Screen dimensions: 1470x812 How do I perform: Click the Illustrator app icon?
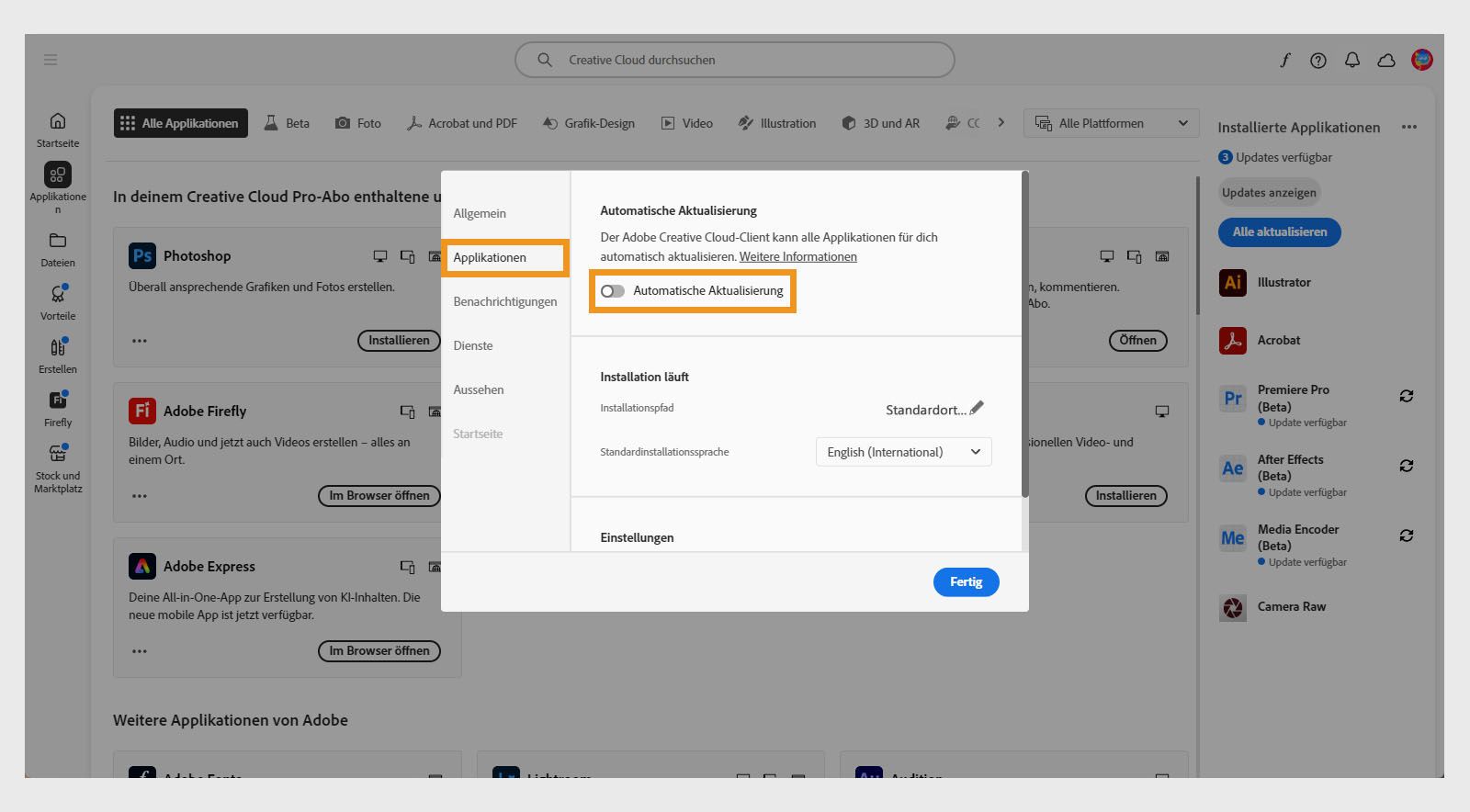click(x=1233, y=282)
